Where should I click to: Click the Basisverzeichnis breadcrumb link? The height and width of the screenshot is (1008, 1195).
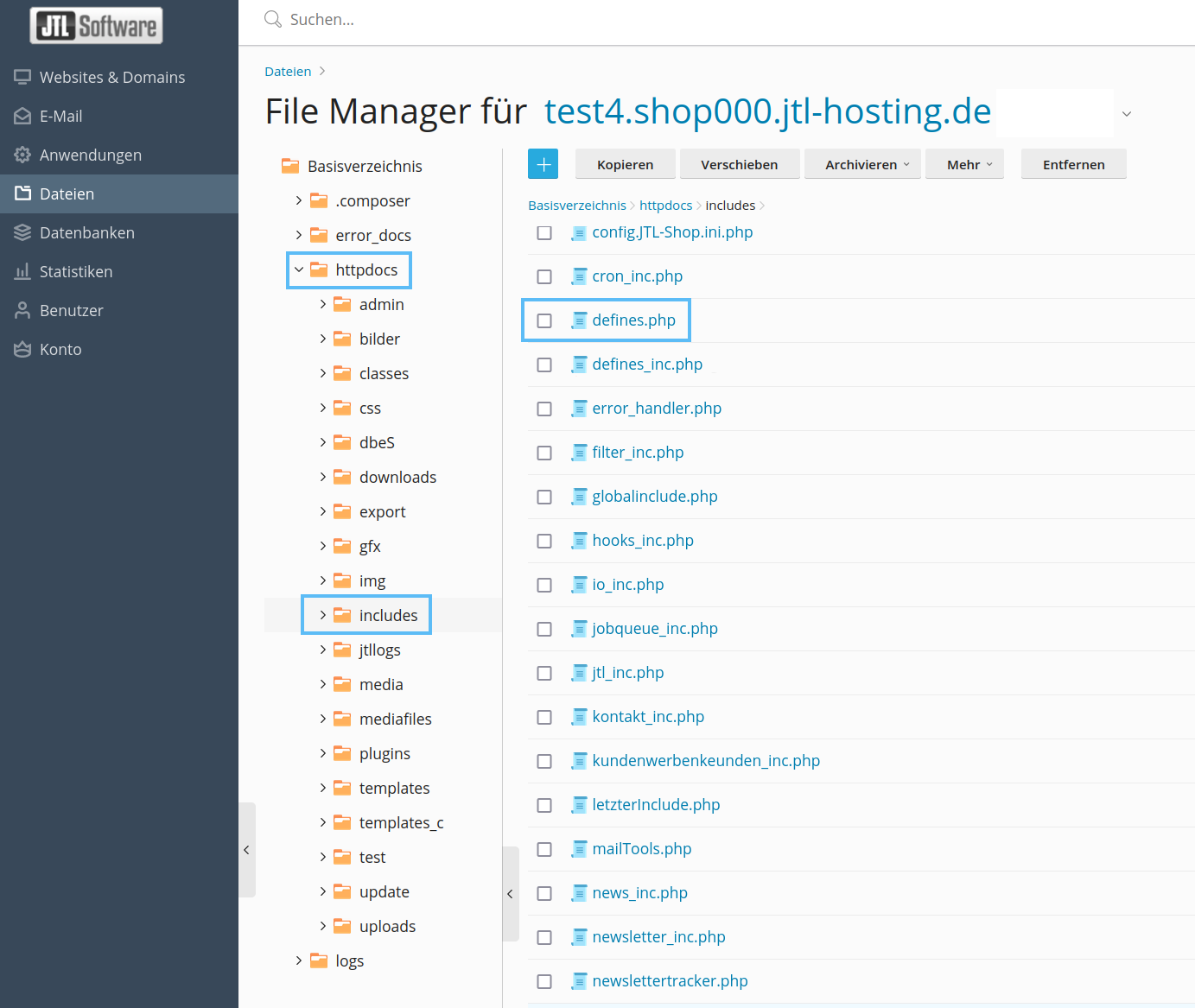click(x=577, y=206)
